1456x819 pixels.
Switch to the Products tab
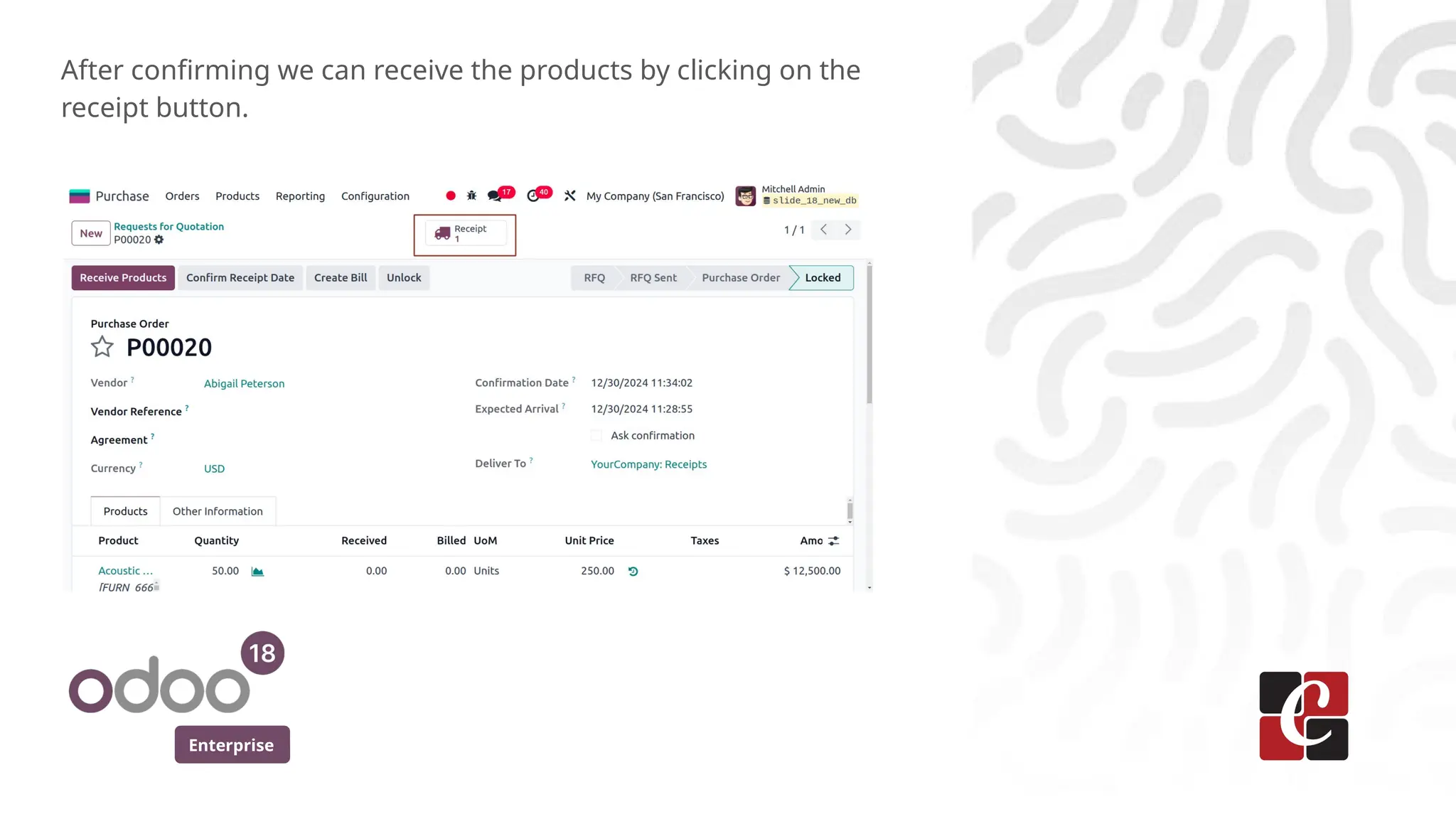click(126, 511)
